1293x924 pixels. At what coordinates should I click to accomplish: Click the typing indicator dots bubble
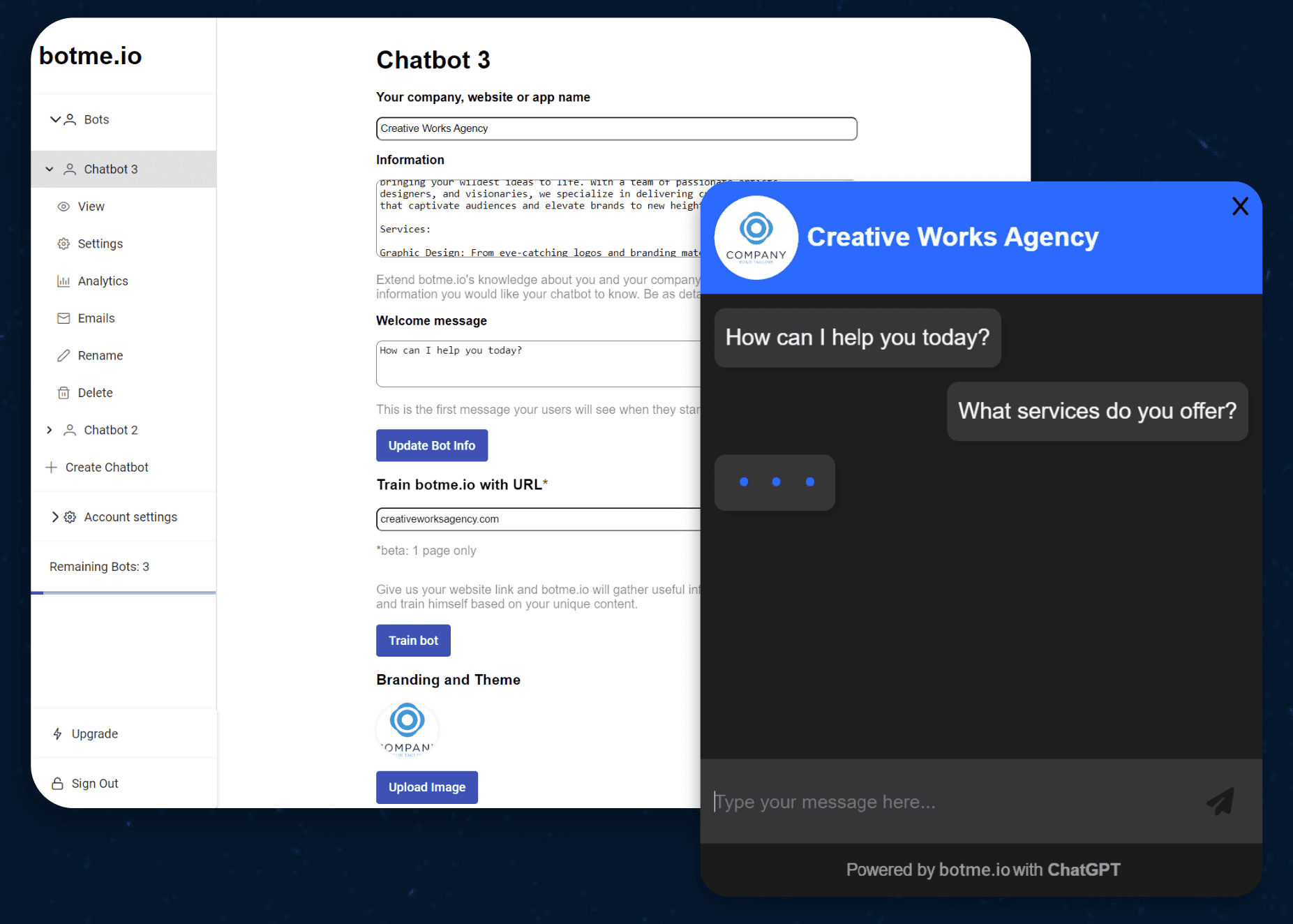775,482
